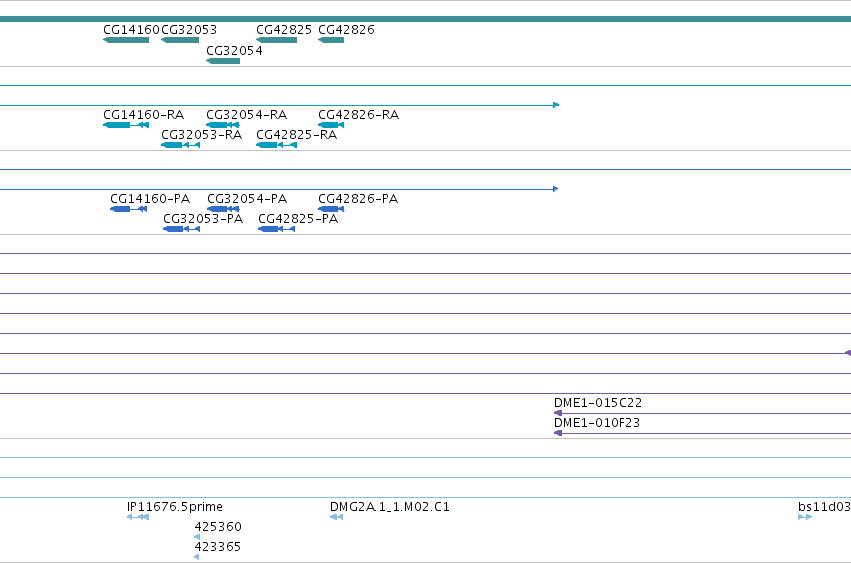Click the CG14160-RA label

(144, 115)
